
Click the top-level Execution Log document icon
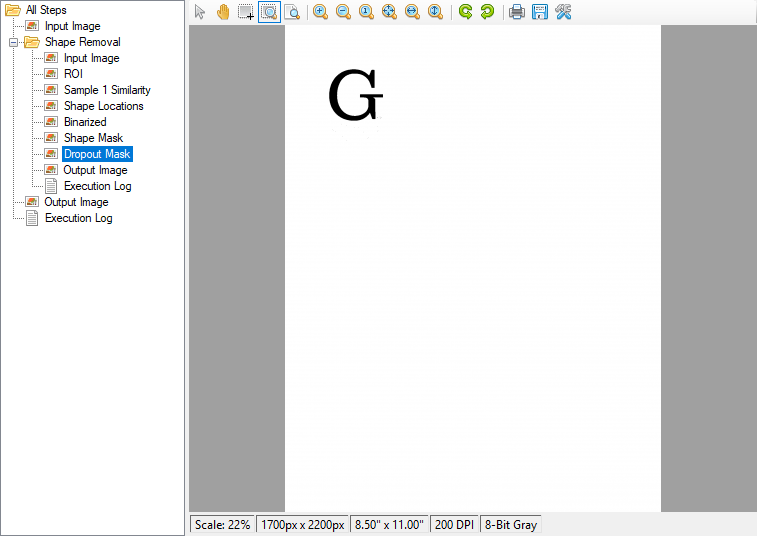point(32,218)
